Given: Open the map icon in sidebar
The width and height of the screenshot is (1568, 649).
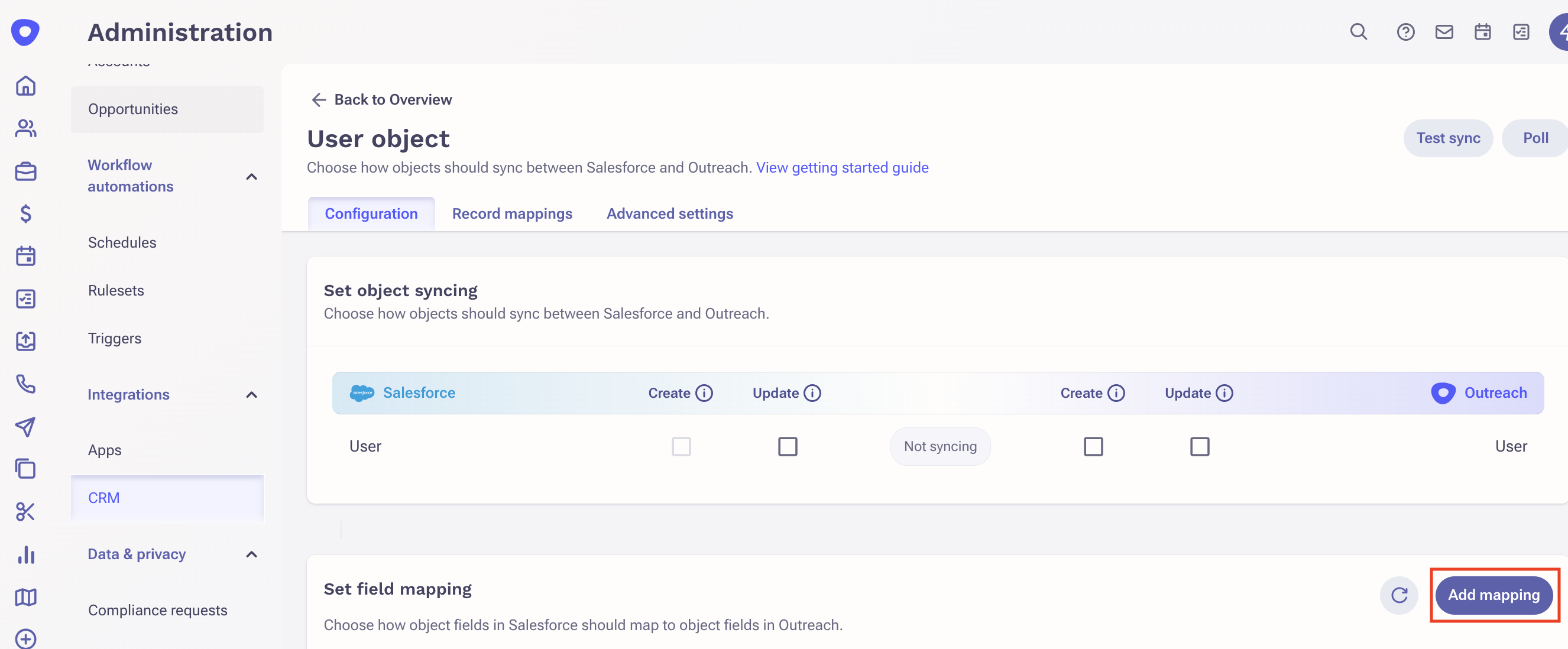Looking at the screenshot, I should click(25, 598).
